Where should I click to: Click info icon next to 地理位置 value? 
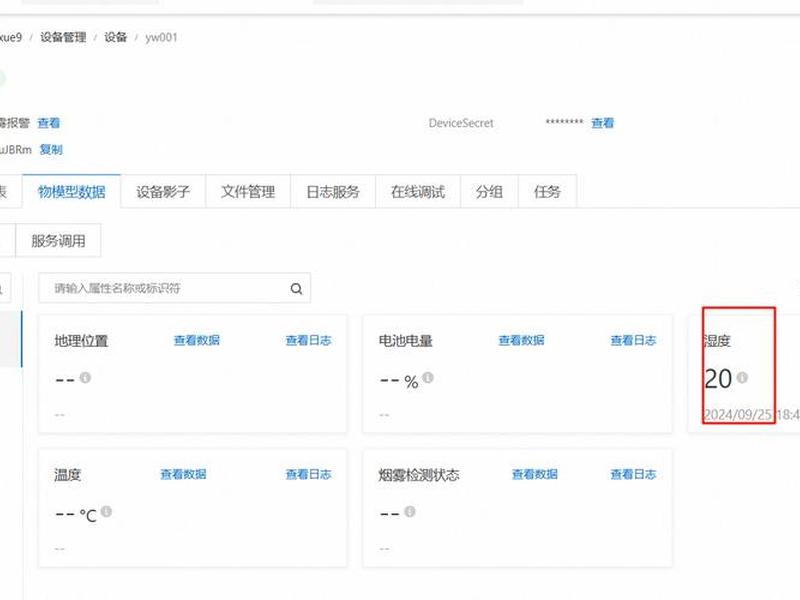85,378
